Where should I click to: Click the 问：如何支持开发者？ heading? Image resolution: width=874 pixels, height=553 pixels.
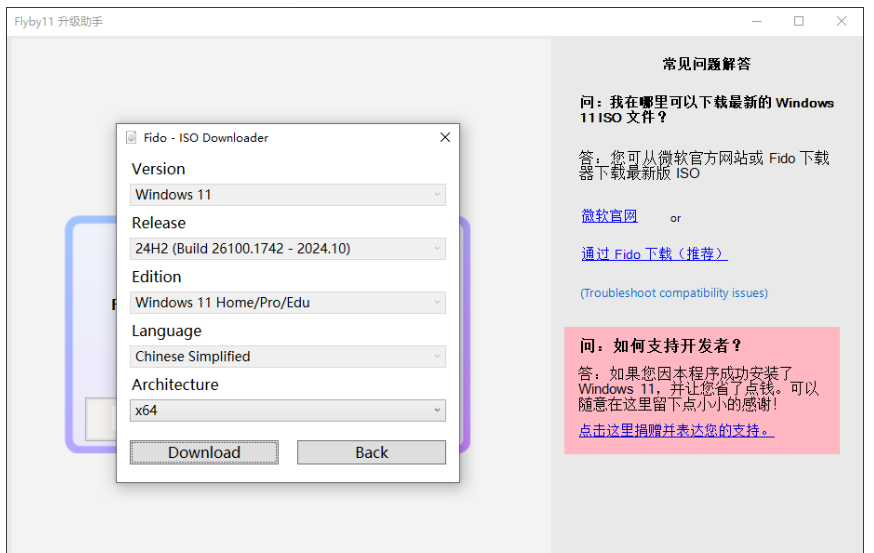661,346
